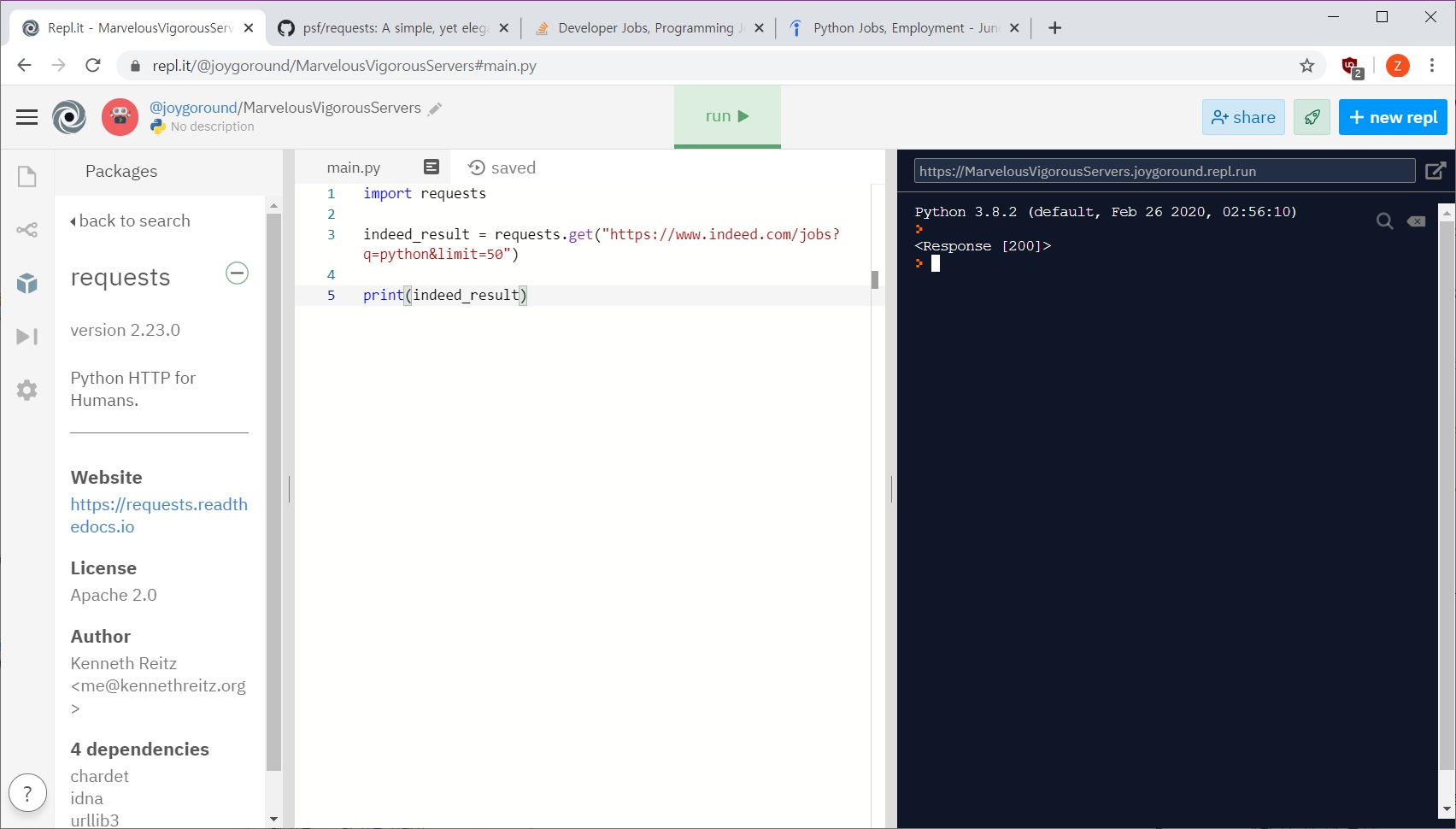The height and width of the screenshot is (829, 1456).
Task: Click the print(indeed_result) code line
Action: point(445,296)
